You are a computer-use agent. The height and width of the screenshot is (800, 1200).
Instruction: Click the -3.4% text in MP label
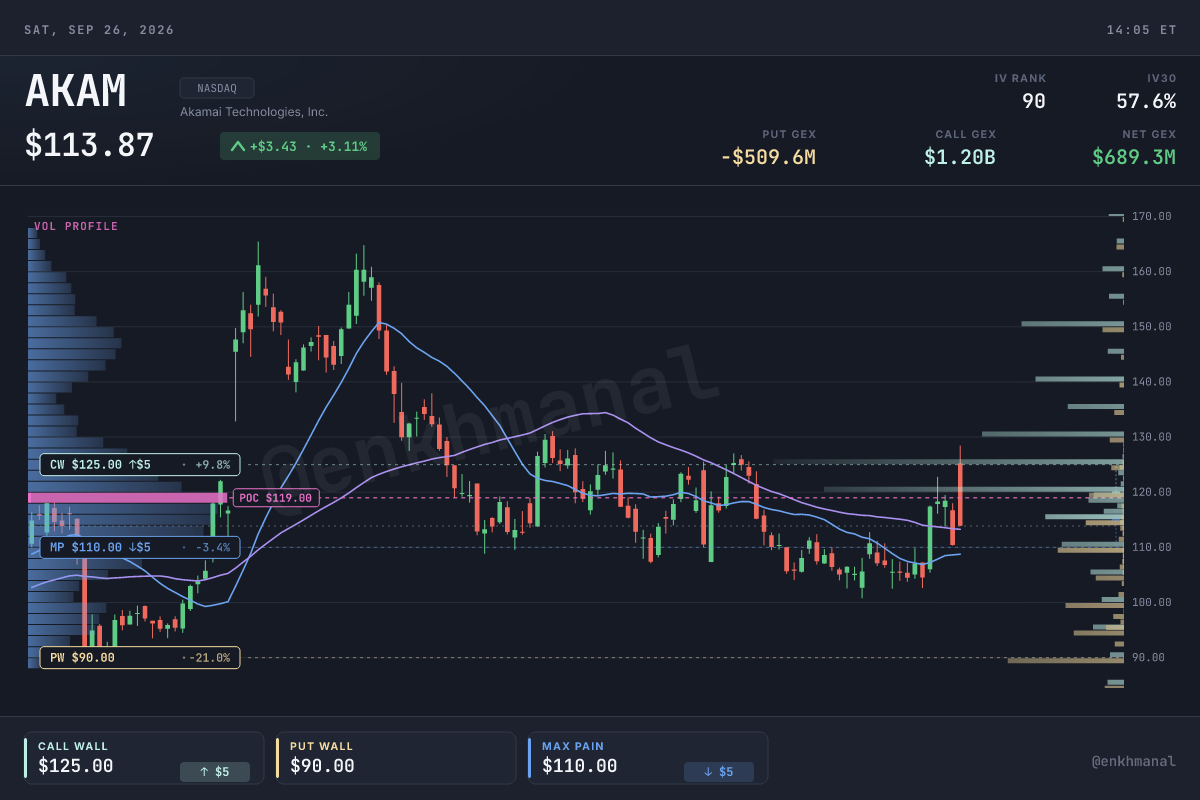pos(213,548)
